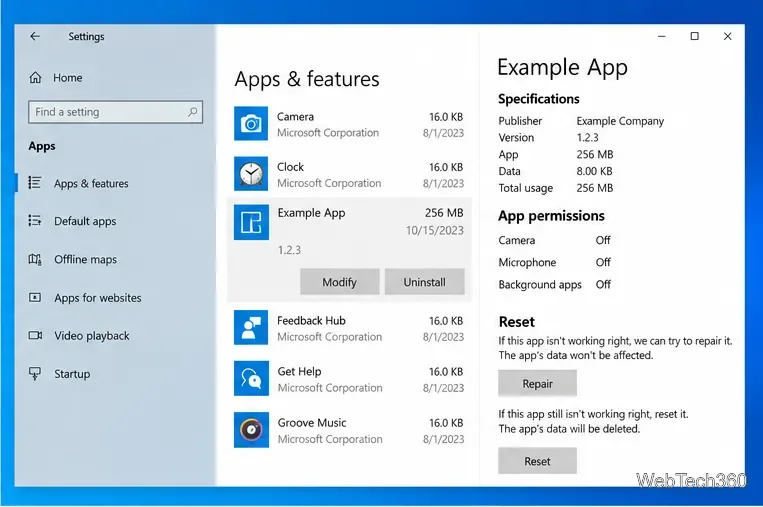Image resolution: width=763 pixels, height=507 pixels.
Task: Switch to Video playback settings
Action: point(92,336)
